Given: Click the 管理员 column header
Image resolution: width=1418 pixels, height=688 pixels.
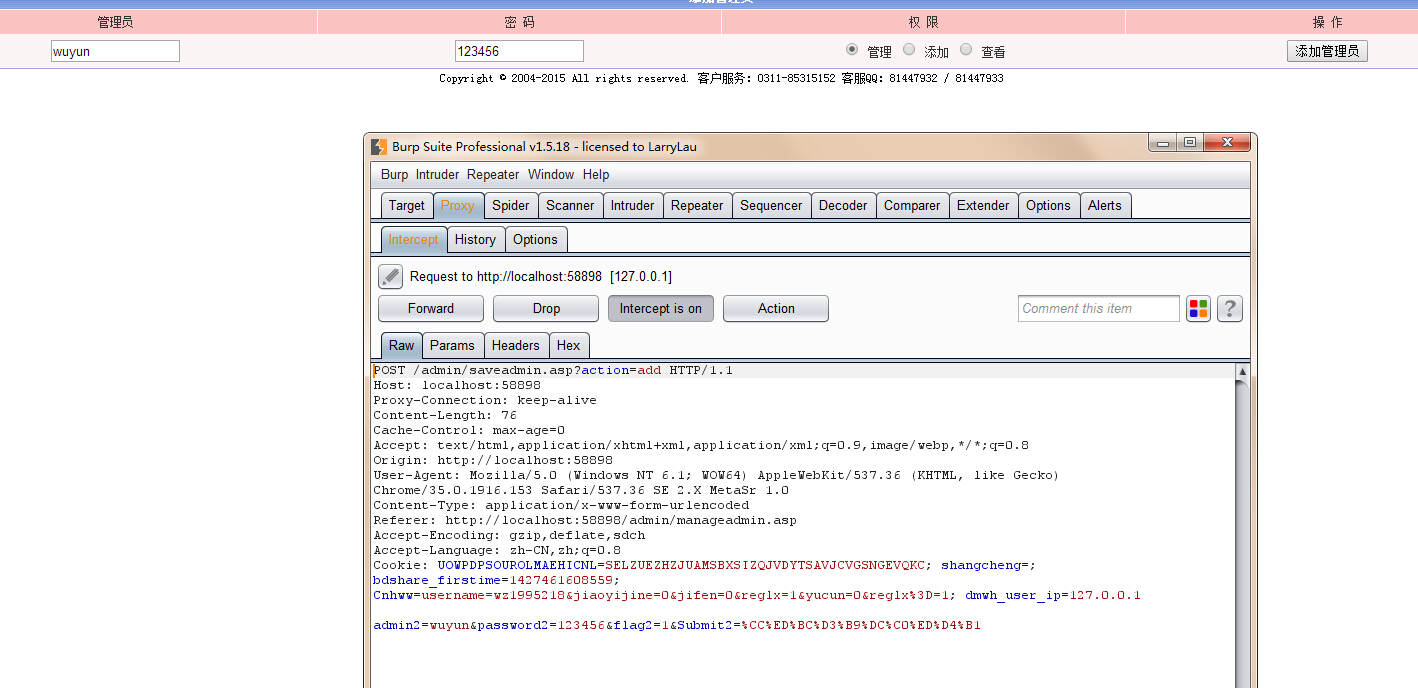Looking at the screenshot, I should pos(115,22).
